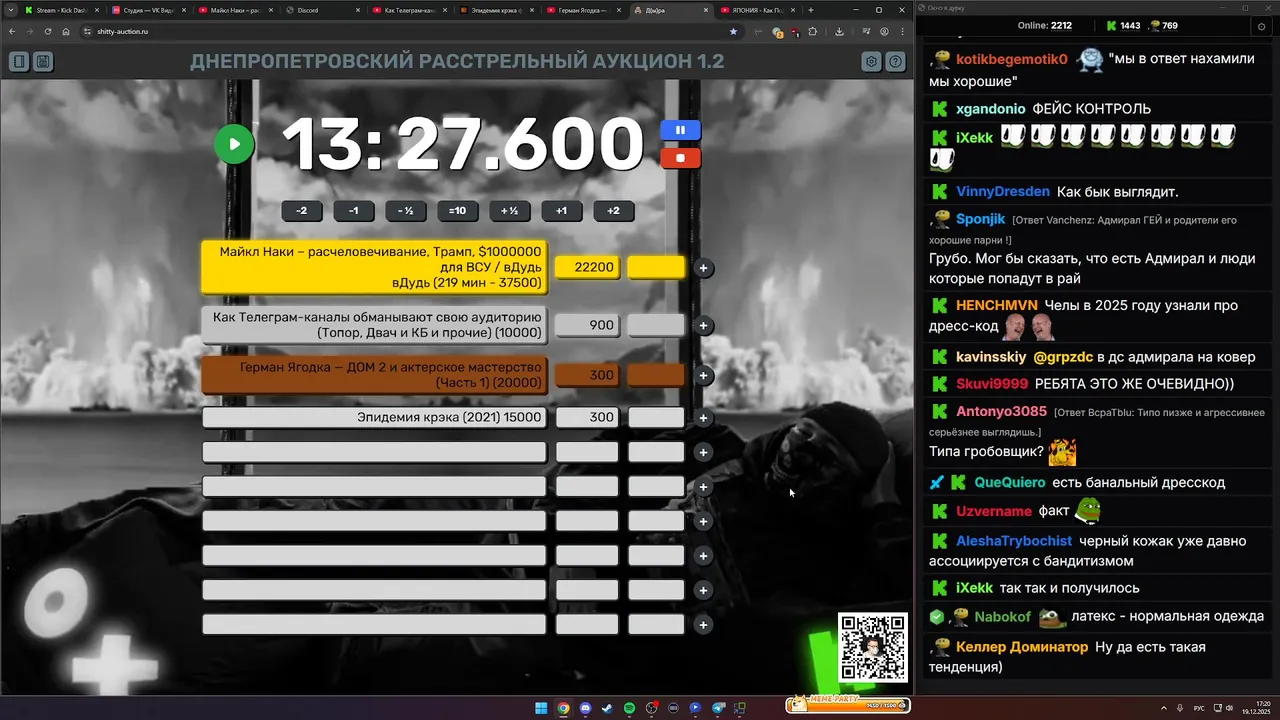Click plus button on Эпидемия крэка lot
The height and width of the screenshot is (720, 1280).
703,417
